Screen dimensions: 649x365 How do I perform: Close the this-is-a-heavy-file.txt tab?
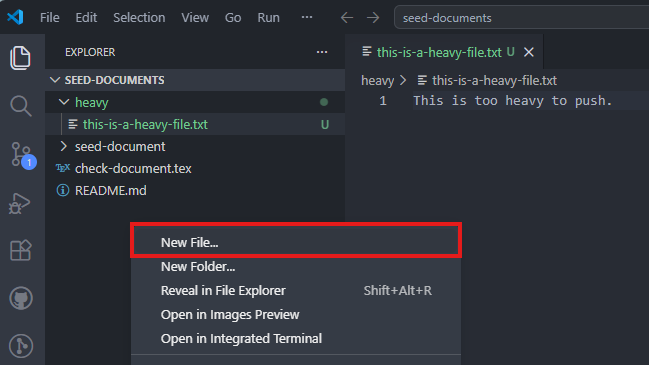click(x=529, y=52)
